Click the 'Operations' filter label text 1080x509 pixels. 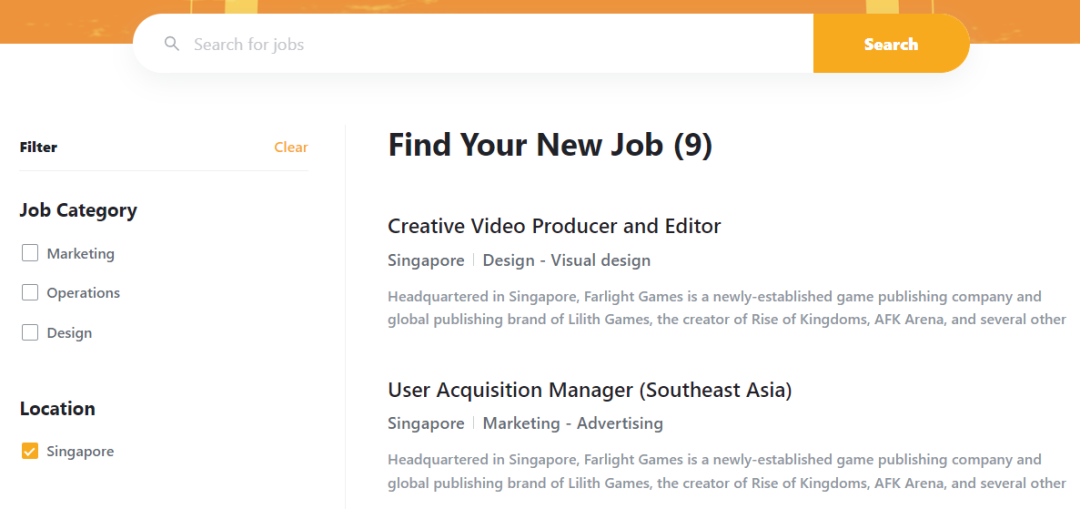(83, 293)
